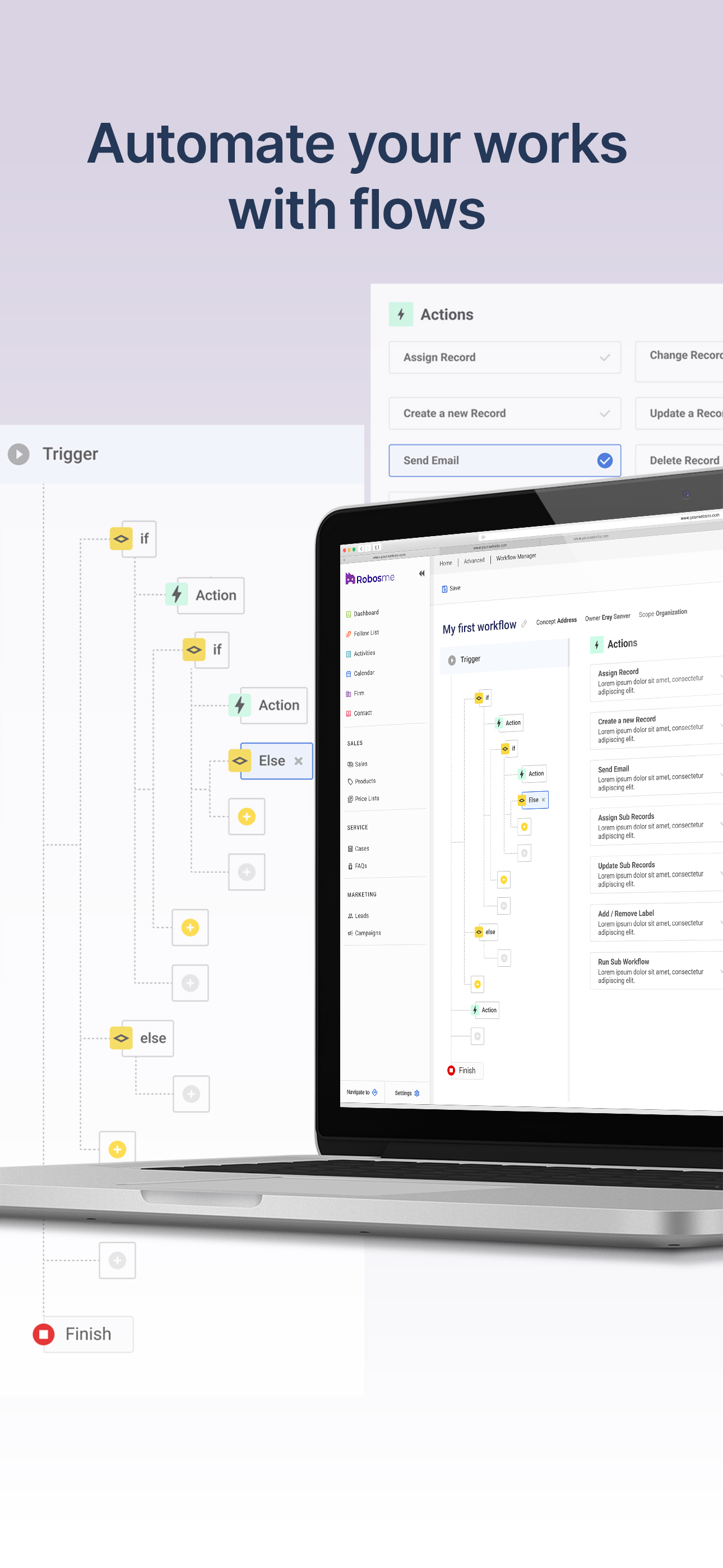Open Sales item under the SALES section on the laptop
This screenshot has width=723, height=1568.
tap(358, 764)
